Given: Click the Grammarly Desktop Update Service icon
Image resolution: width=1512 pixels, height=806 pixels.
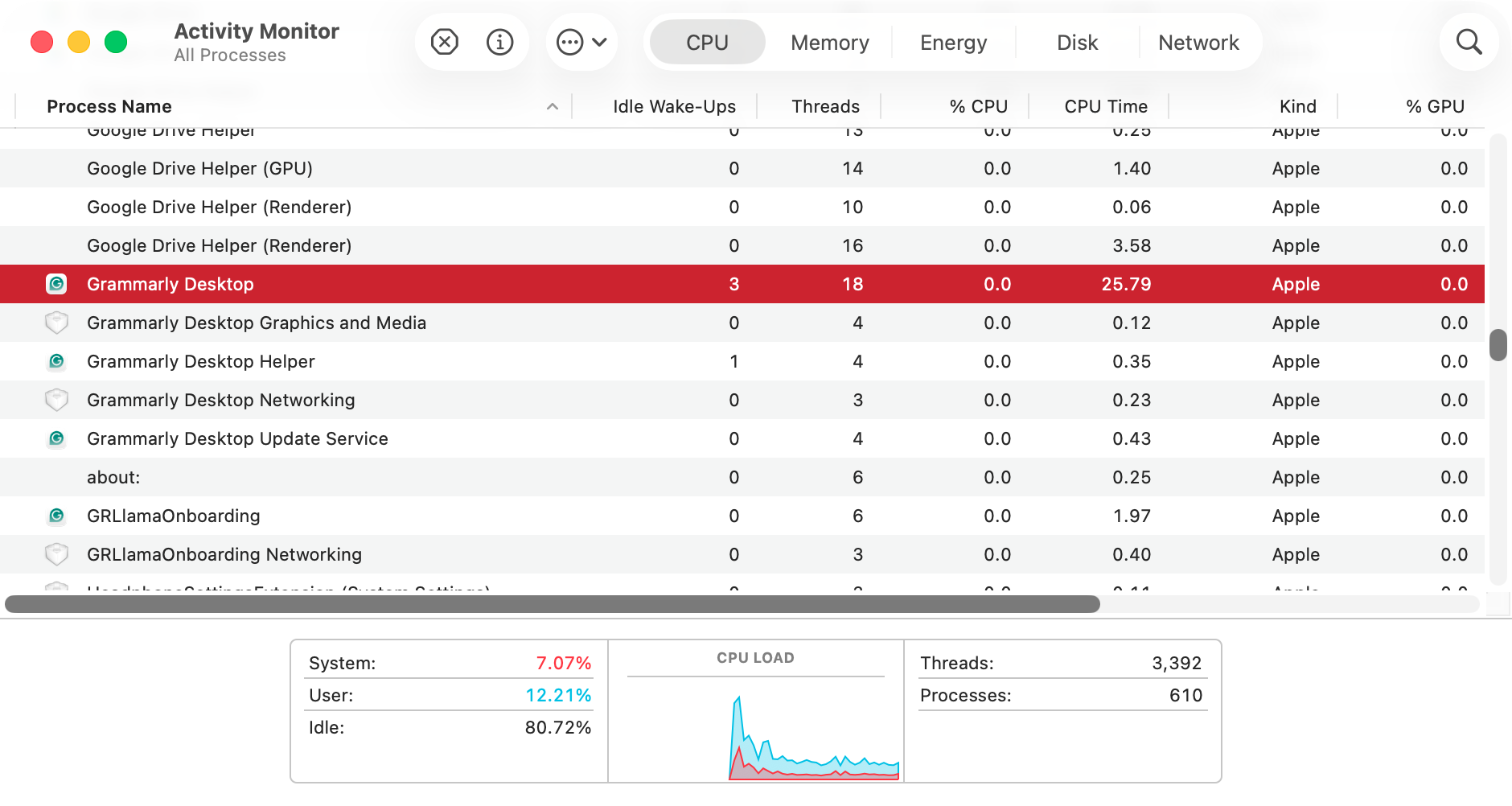Looking at the screenshot, I should tap(56, 438).
